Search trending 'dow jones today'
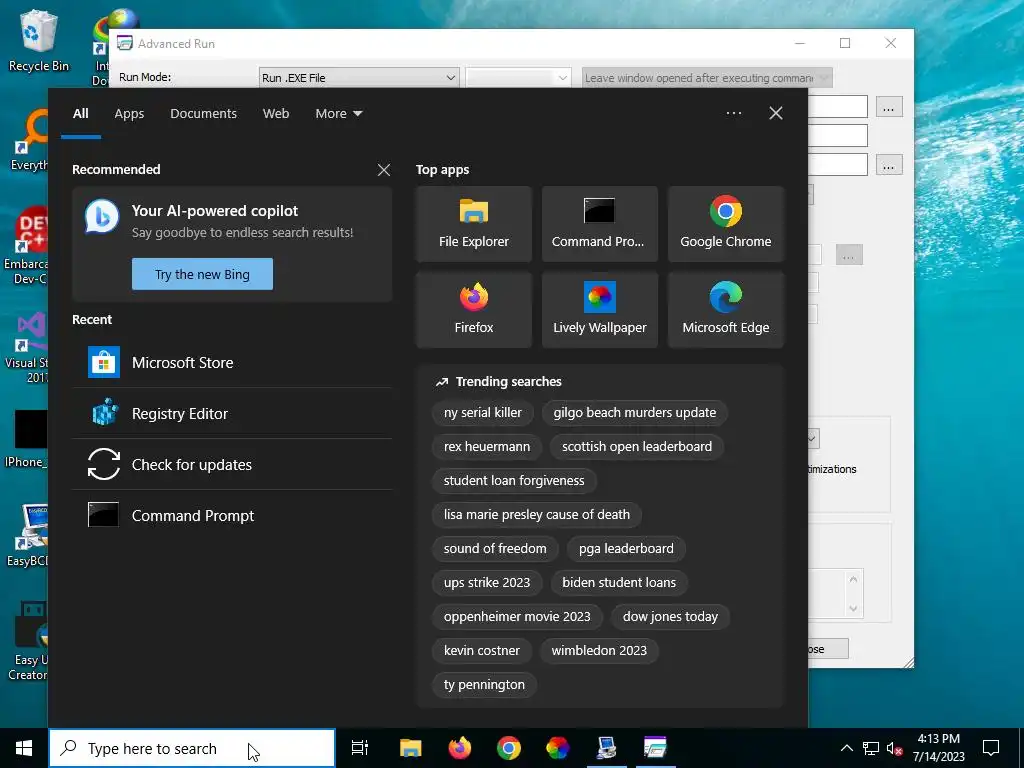 tap(670, 616)
